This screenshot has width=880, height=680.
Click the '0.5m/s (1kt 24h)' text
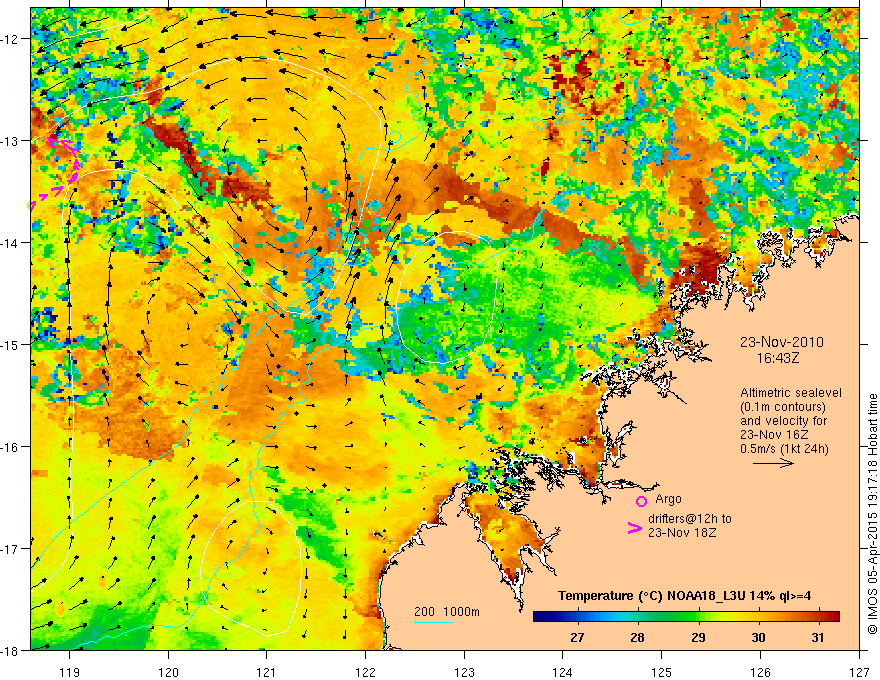[x=784, y=448]
